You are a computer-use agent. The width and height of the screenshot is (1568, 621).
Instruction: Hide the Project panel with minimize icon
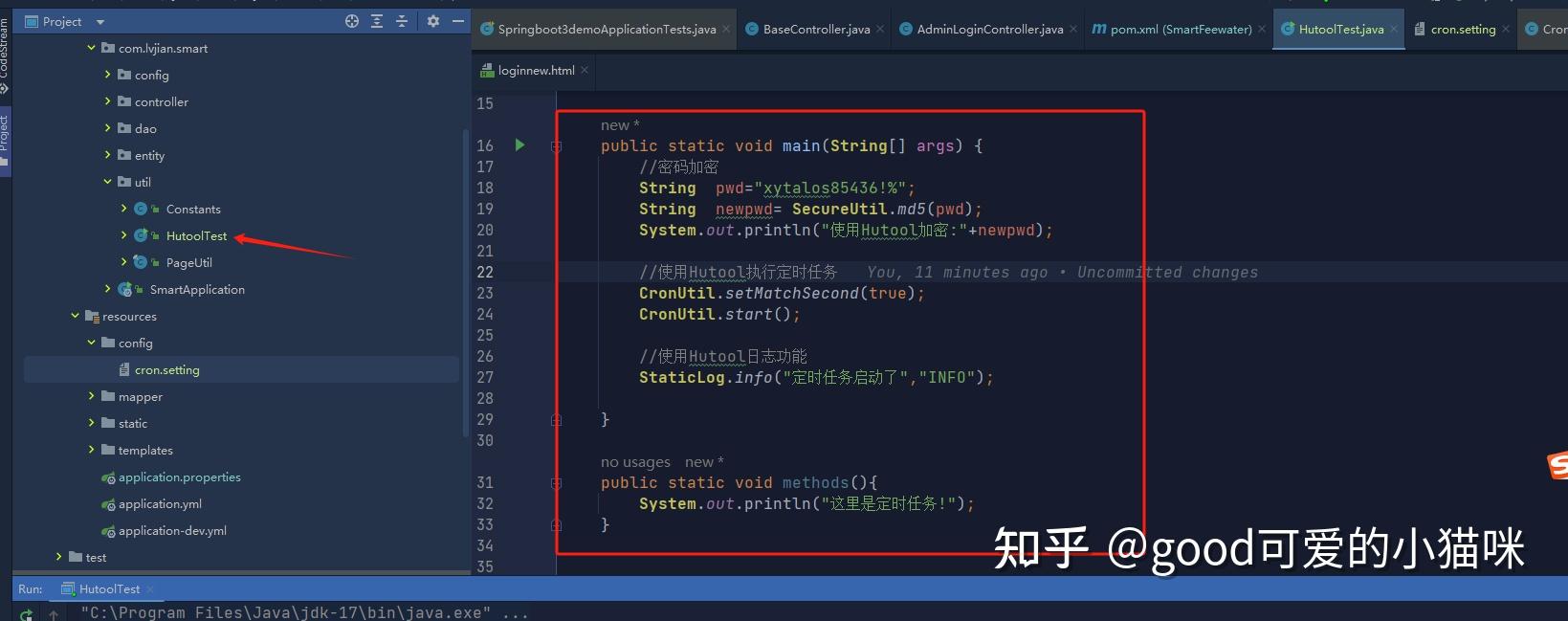point(458,21)
